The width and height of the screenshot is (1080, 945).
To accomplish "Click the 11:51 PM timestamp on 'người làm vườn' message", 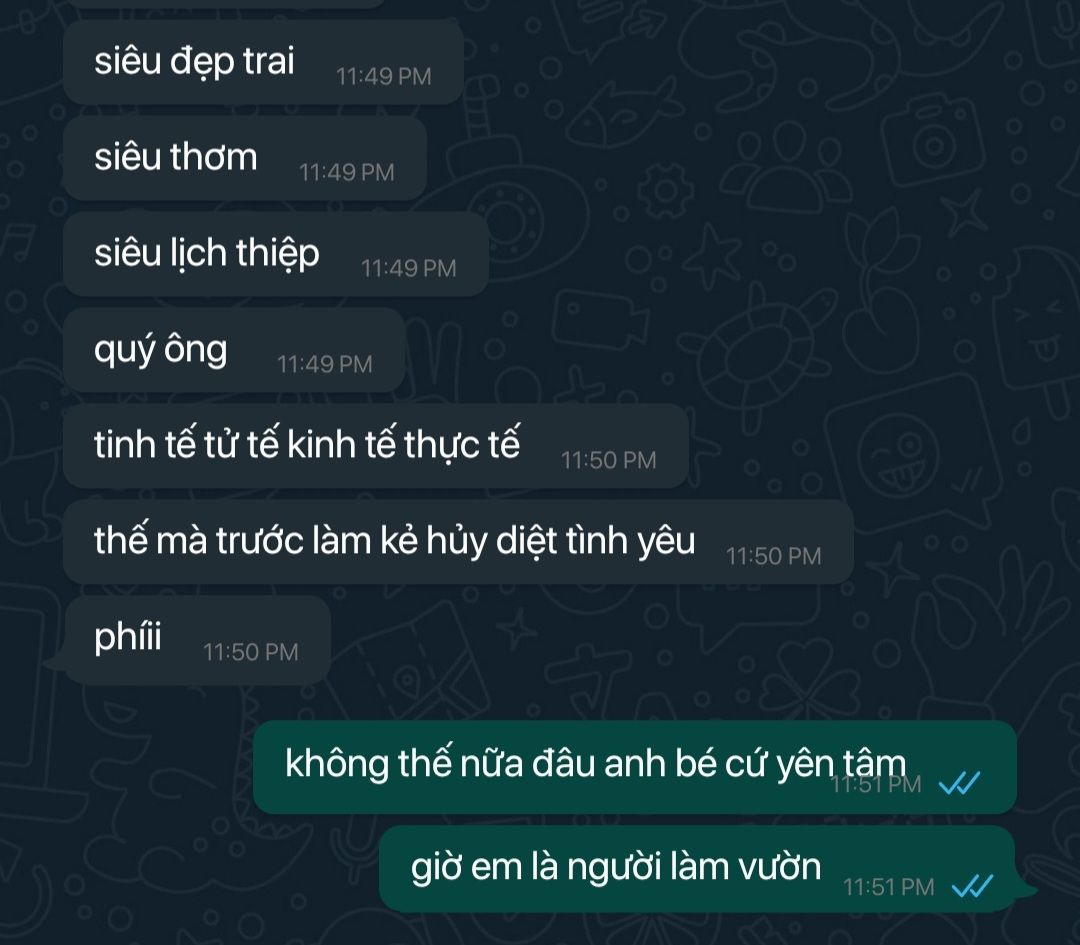I will 889,887.
